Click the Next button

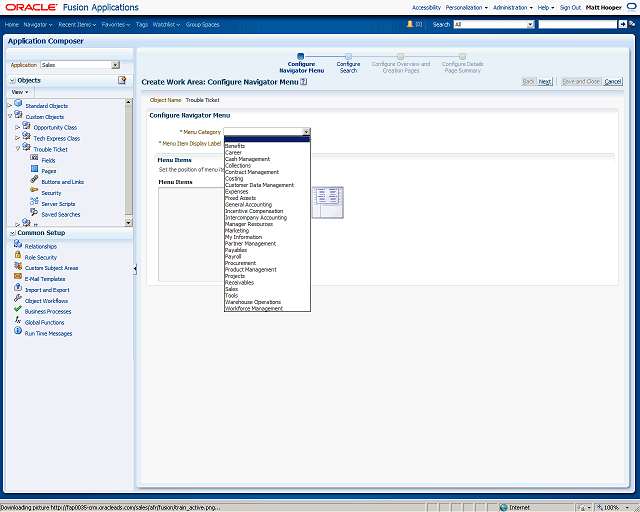pyautogui.click(x=544, y=82)
